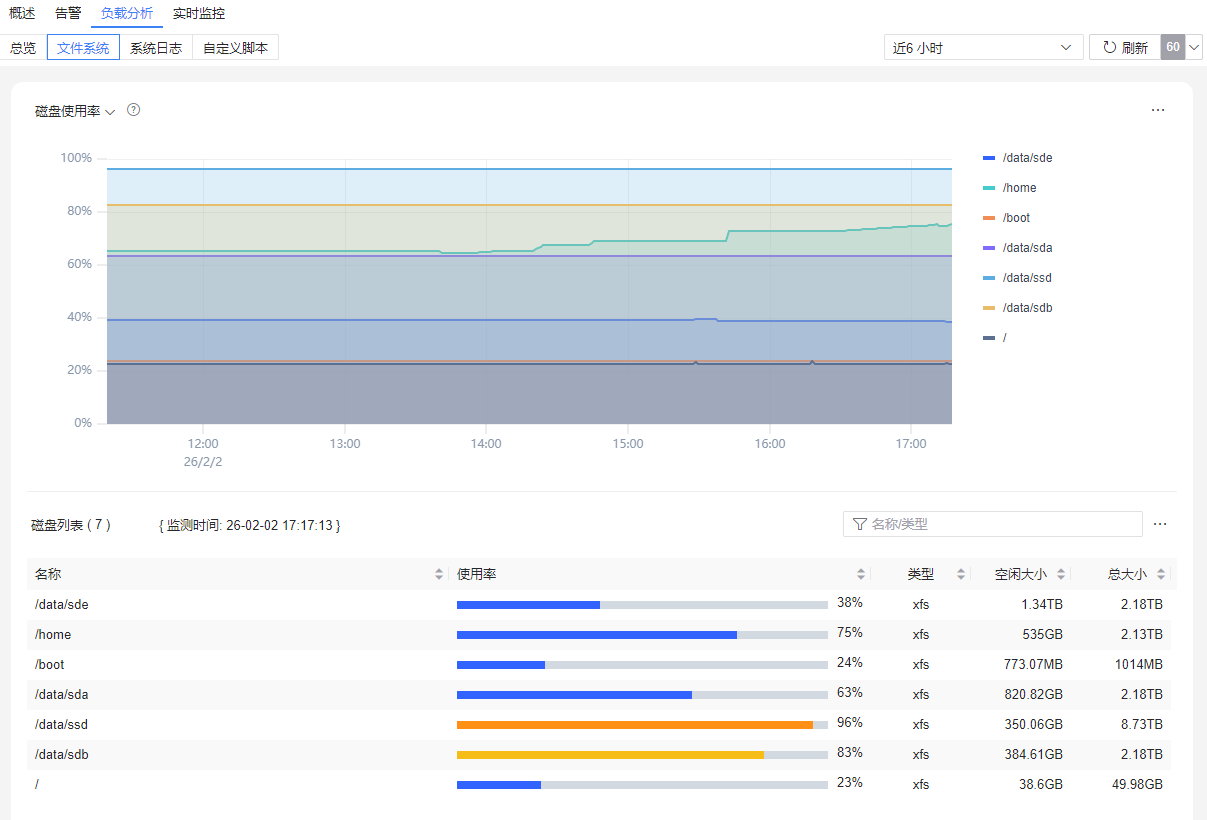Click the 名称/类型 filter input field
Screen dimensions: 1207x820
click(993, 524)
